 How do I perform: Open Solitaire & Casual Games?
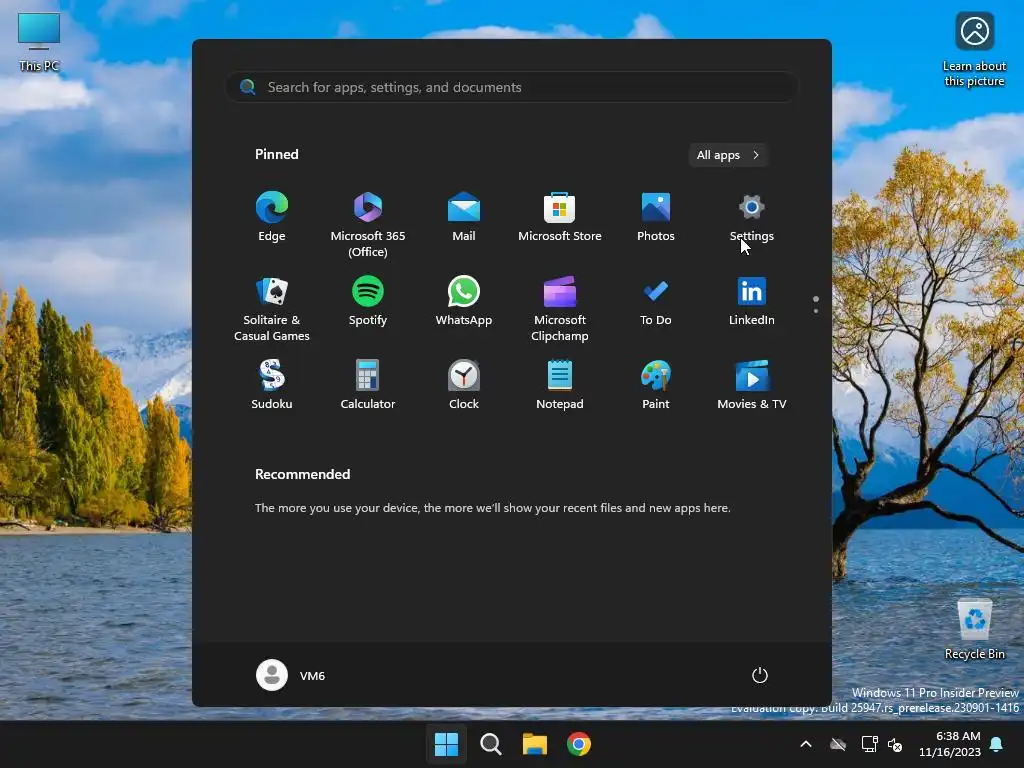[x=272, y=308]
